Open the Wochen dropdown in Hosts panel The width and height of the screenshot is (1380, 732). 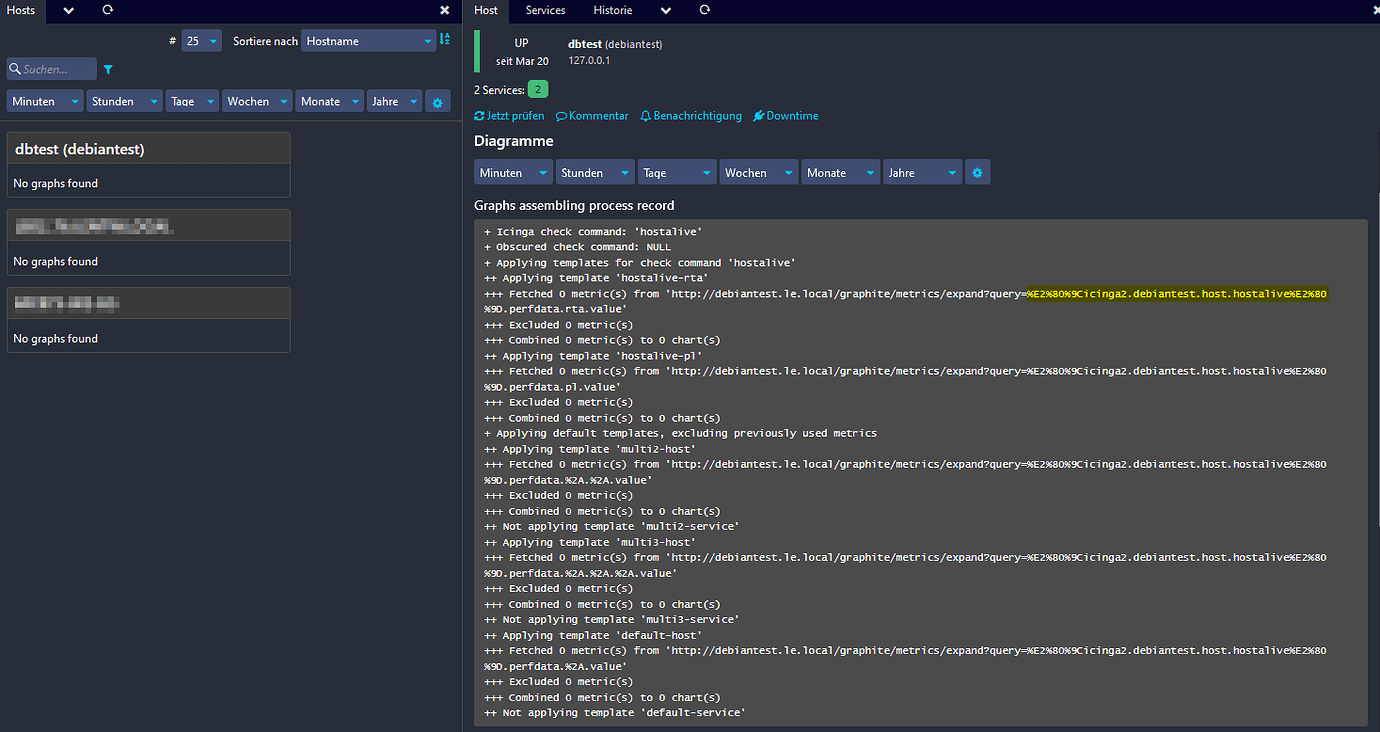pos(257,101)
